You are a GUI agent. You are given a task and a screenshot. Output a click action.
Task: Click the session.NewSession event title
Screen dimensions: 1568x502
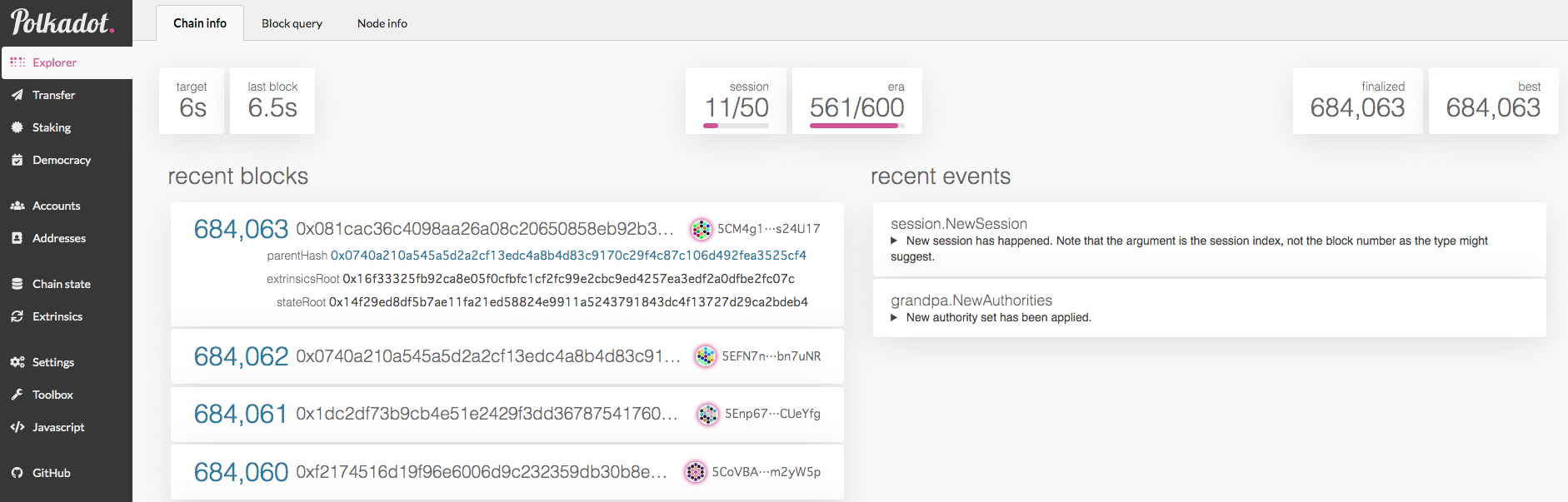tap(959, 224)
